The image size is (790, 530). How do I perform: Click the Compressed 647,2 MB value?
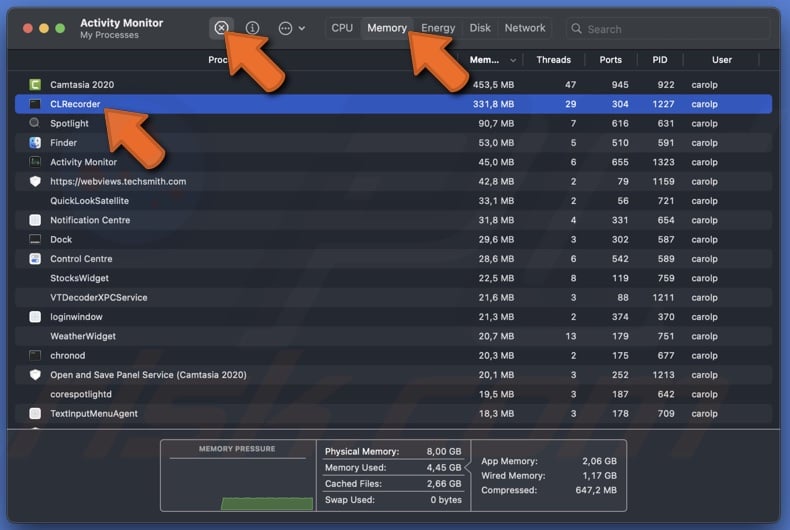[596, 490]
